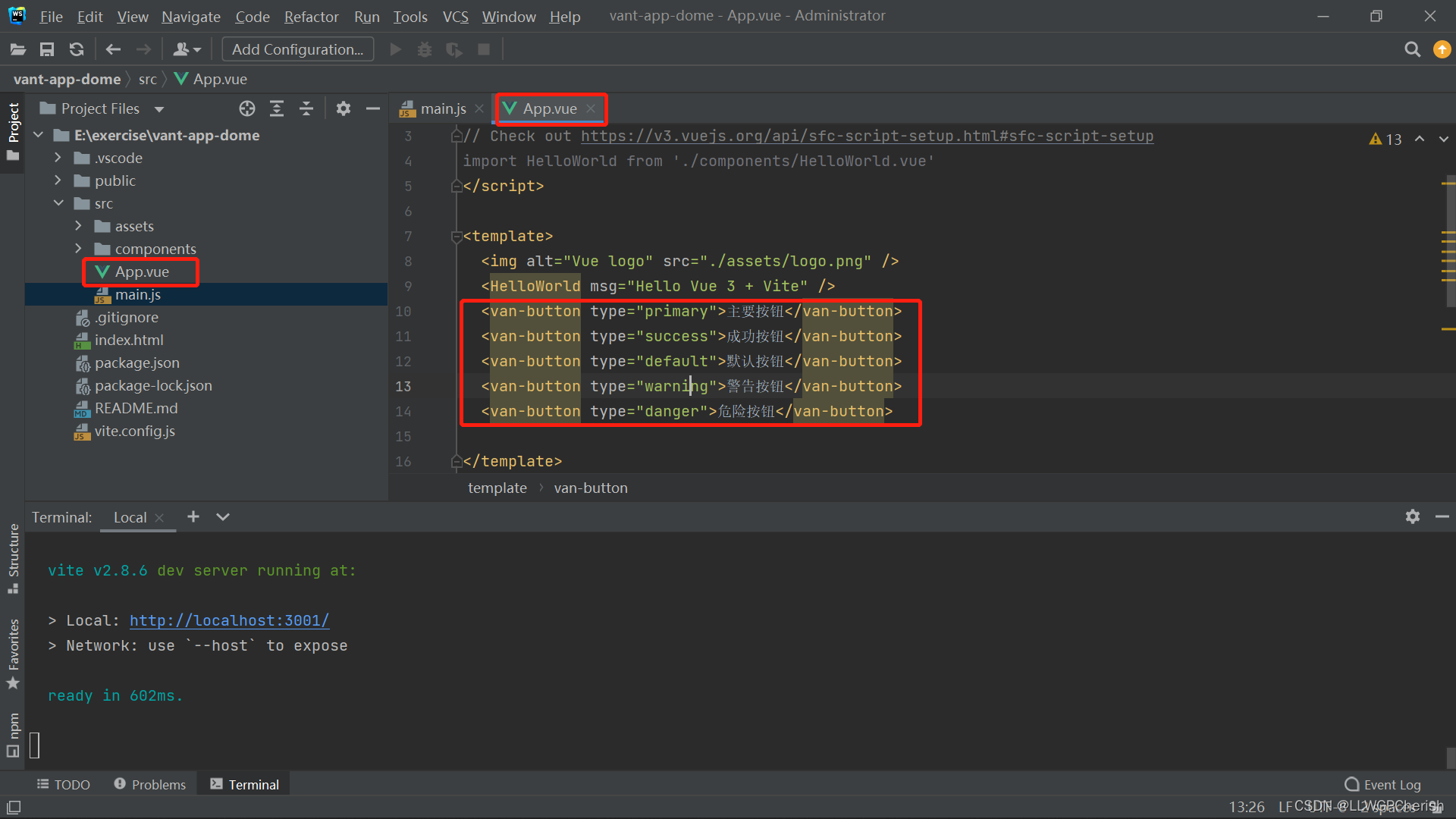Open Project panel settings with the gear icon
Screen dimensions: 1456x819
tap(344, 108)
